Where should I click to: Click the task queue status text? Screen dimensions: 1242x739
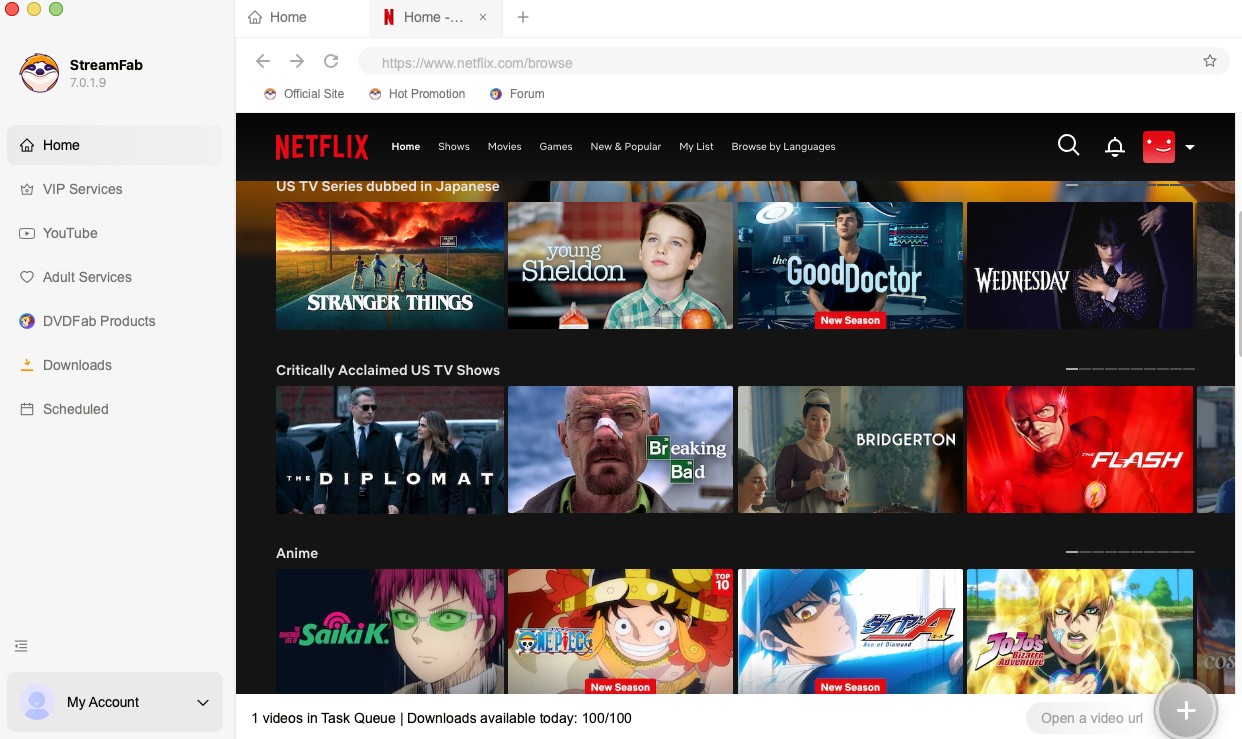(441, 718)
